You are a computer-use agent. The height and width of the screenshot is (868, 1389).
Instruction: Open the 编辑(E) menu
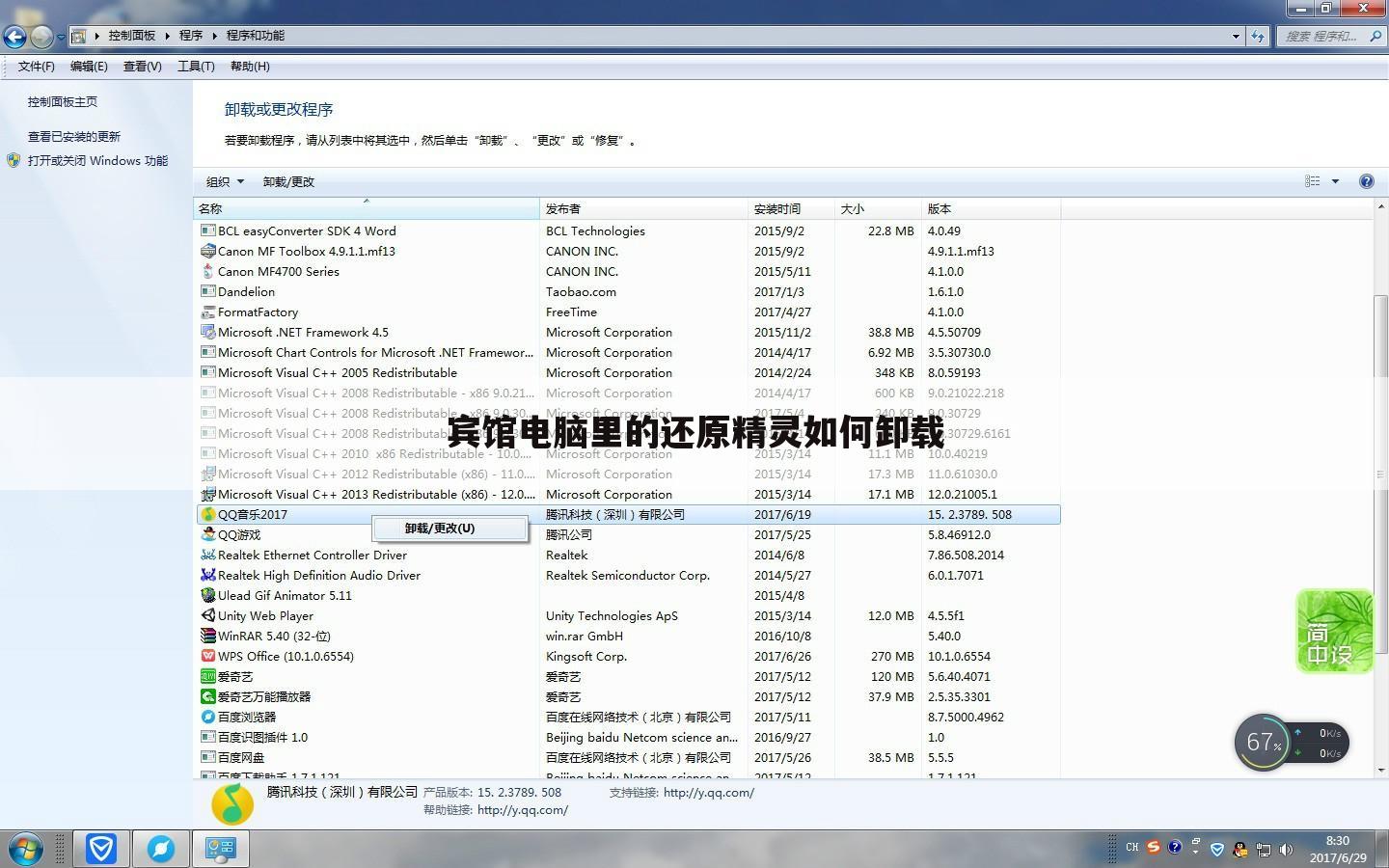[x=89, y=67]
